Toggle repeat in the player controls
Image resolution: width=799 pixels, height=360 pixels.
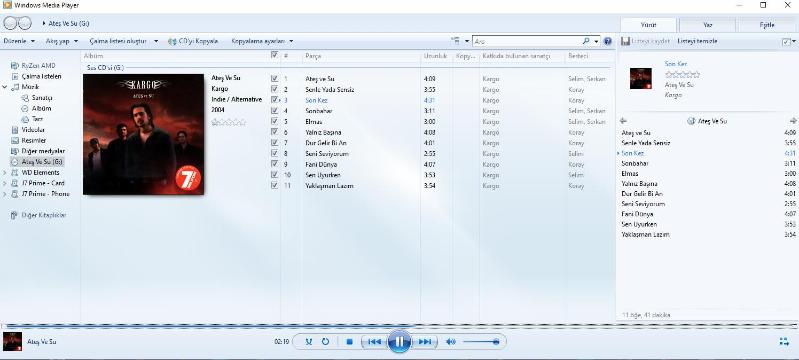coord(325,342)
